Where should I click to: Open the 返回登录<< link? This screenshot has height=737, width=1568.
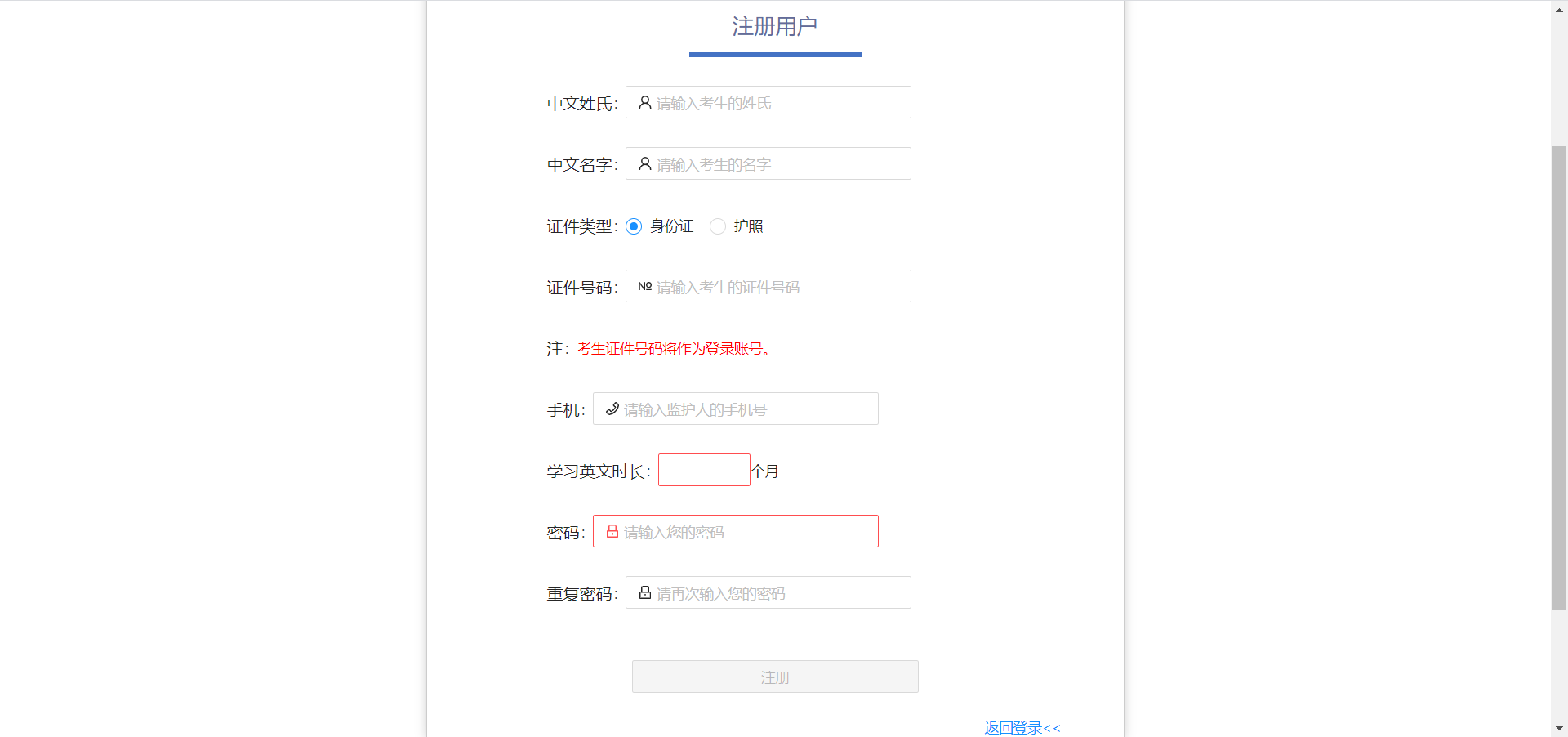coord(1022,727)
